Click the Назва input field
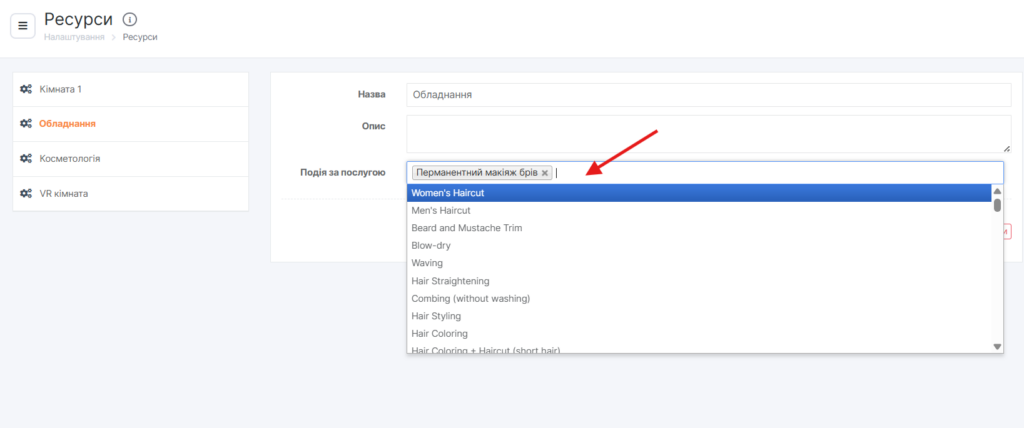The width and height of the screenshot is (1024, 428). (x=708, y=95)
